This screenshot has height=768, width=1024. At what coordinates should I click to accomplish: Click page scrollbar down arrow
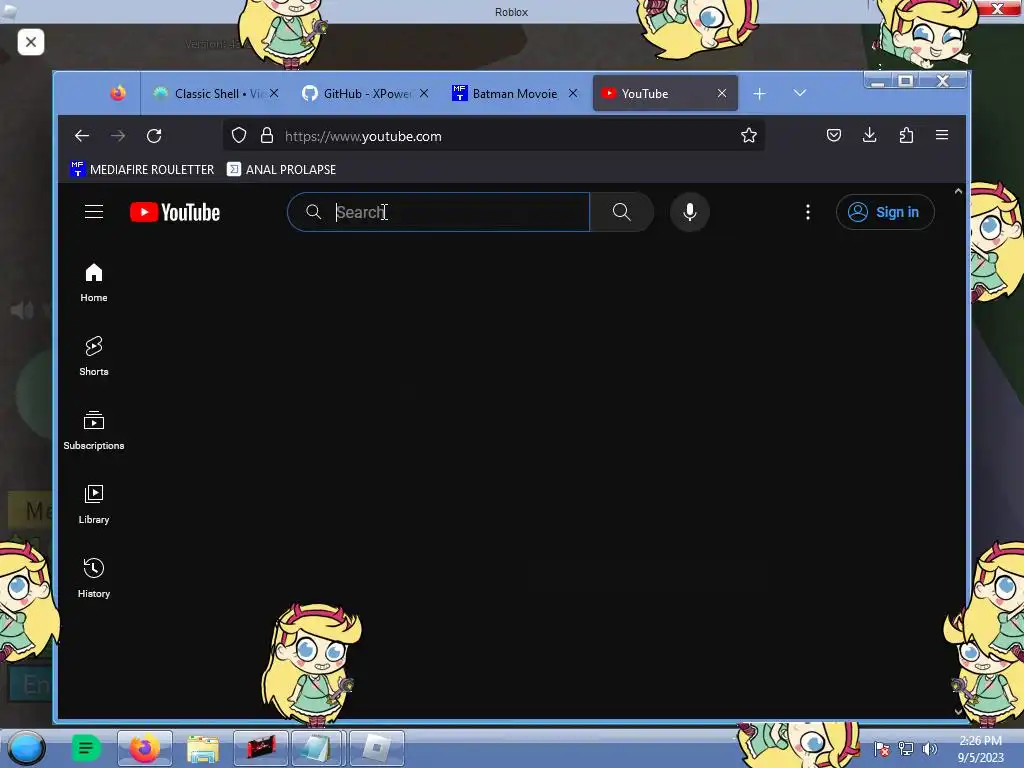pos(958,711)
